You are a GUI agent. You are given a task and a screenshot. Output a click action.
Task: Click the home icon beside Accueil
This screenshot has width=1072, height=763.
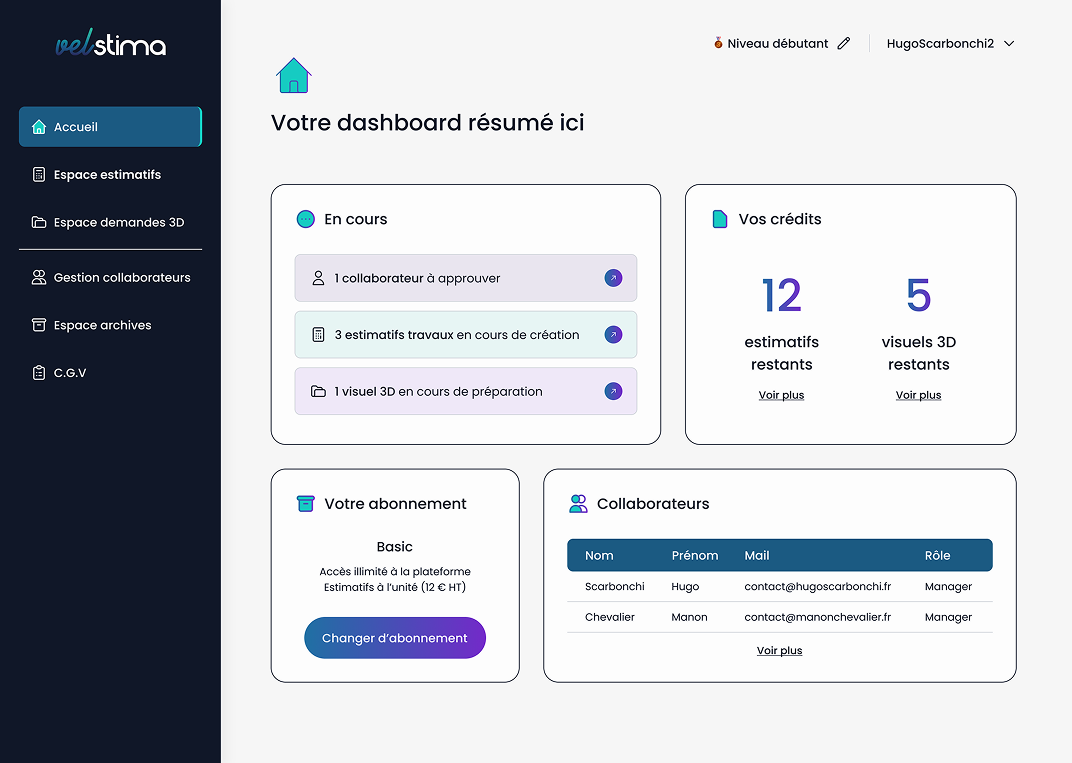pyautogui.click(x=39, y=126)
